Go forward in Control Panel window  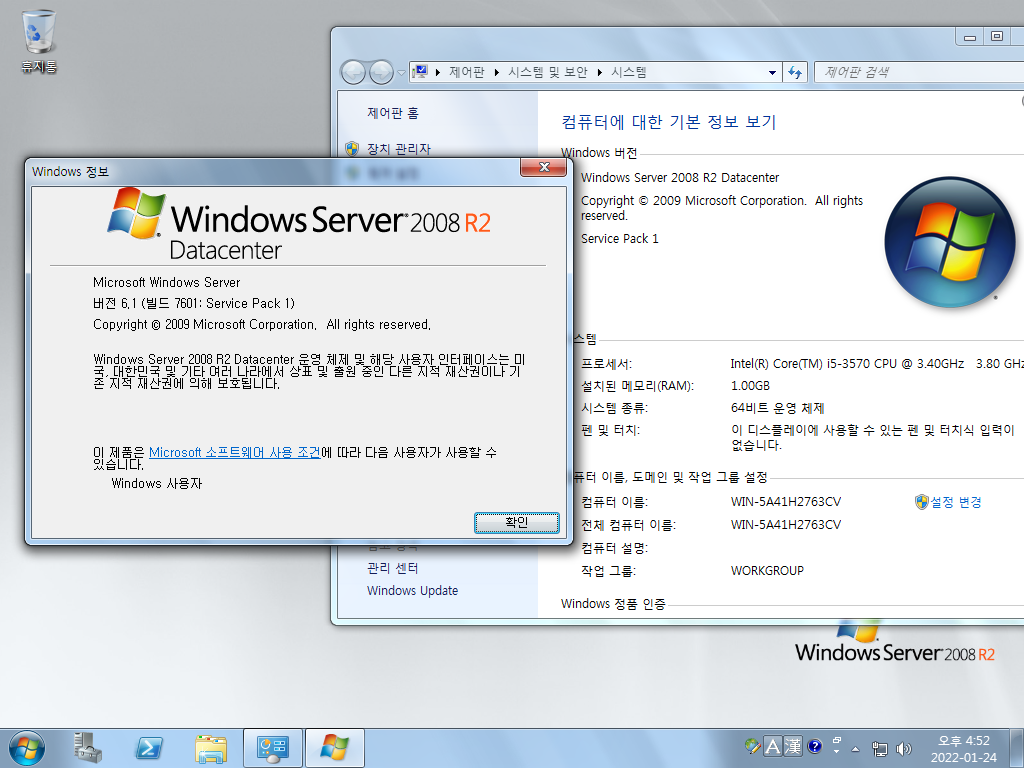click(x=381, y=72)
